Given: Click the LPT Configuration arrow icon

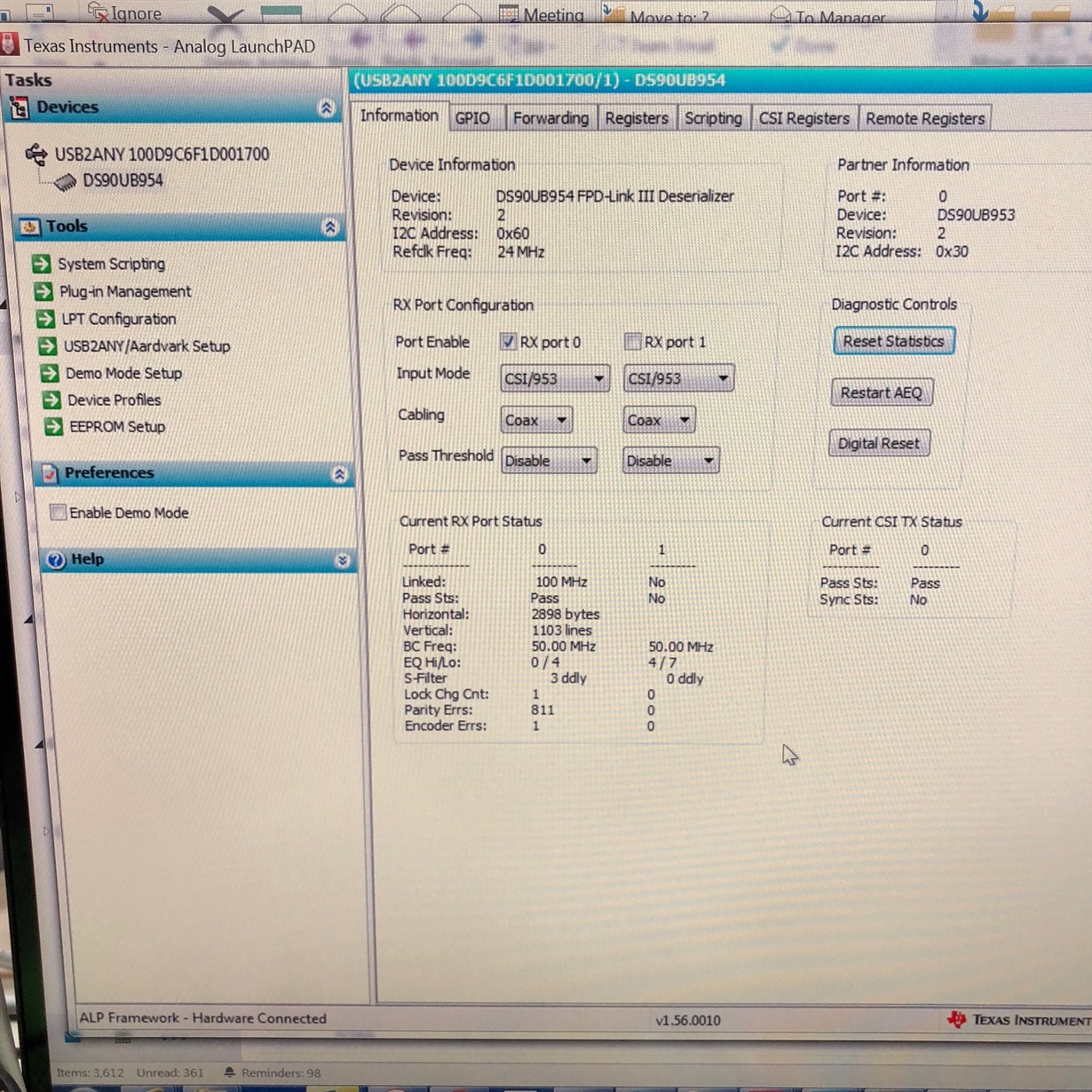Looking at the screenshot, I should coord(45,319).
